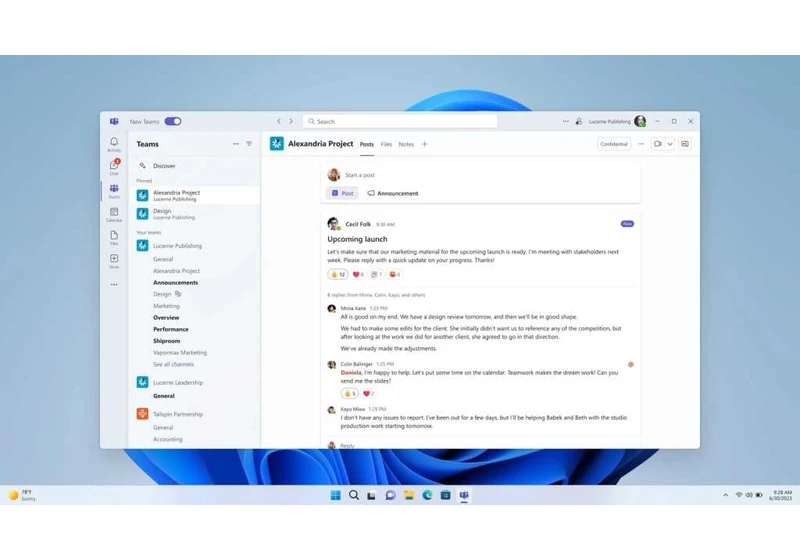
Task: Open the Shiproom channel
Action: pos(166,341)
